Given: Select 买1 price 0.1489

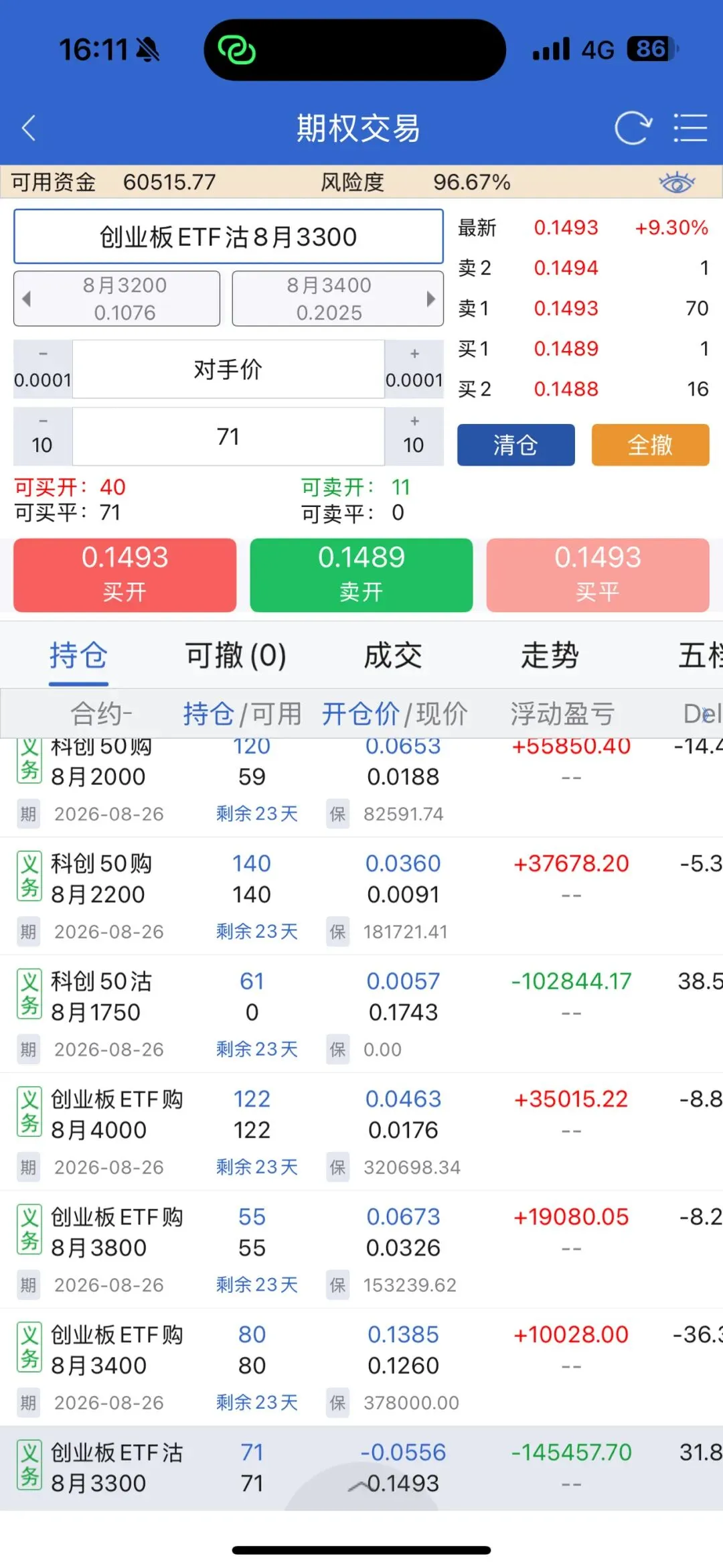Looking at the screenshot, I should tap(566, 348).
